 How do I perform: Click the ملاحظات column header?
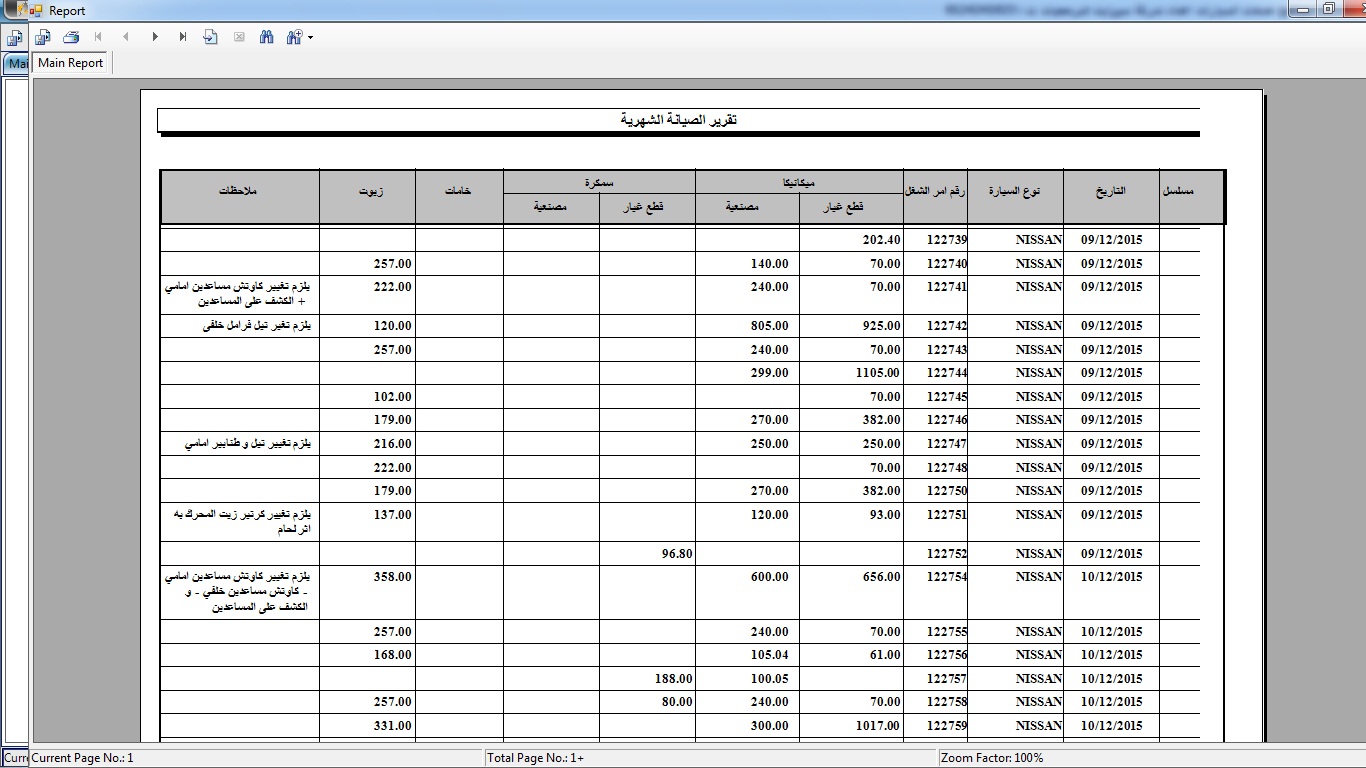click(x=239, y=190)
